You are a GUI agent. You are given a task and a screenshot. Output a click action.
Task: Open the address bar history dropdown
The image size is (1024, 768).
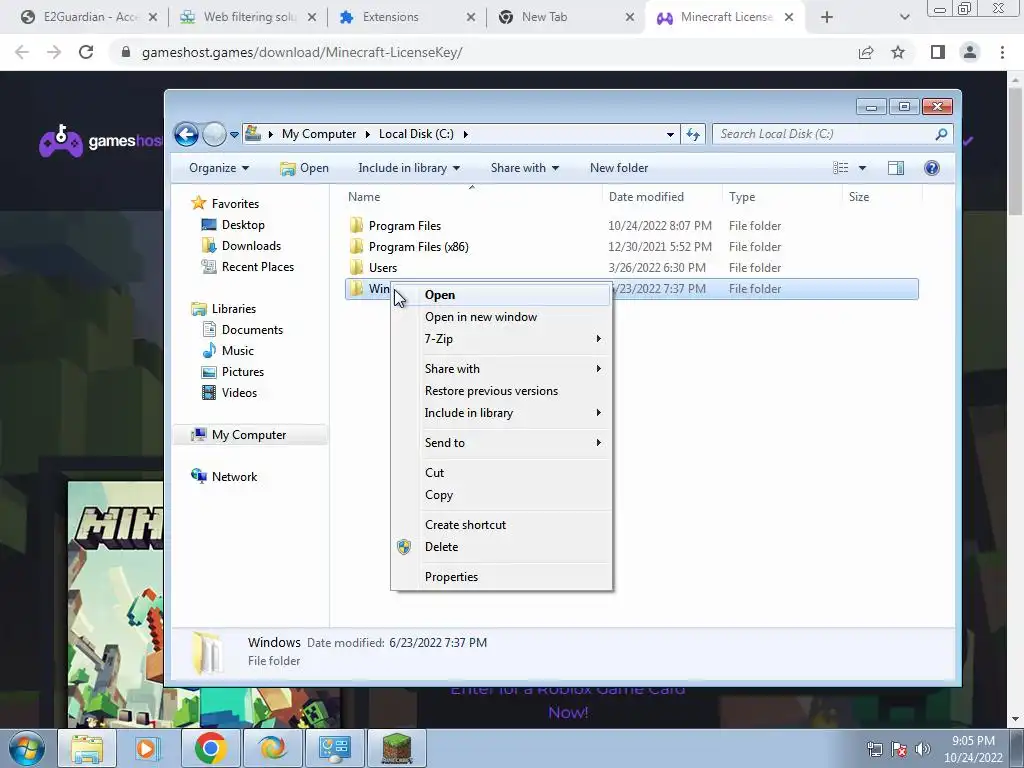click(670, 135)
